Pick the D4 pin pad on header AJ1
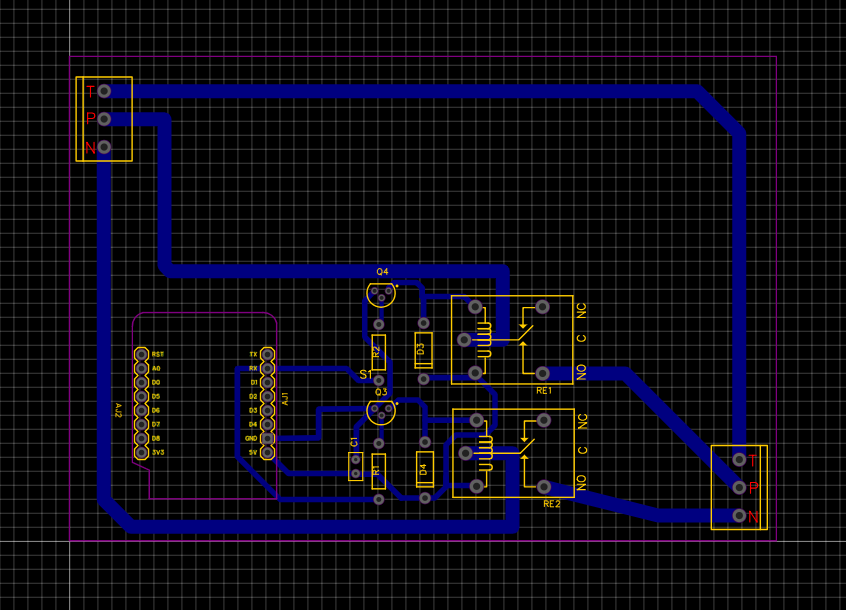Viewport: 846px width, 610px height. (x=268, y=424)
